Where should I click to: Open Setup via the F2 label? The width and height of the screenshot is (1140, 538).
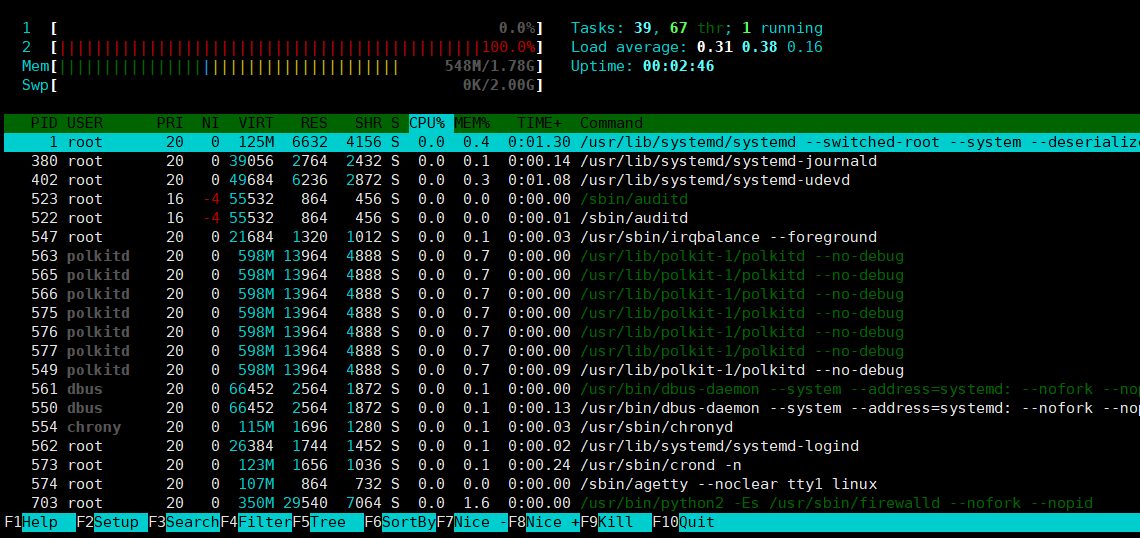112,522
